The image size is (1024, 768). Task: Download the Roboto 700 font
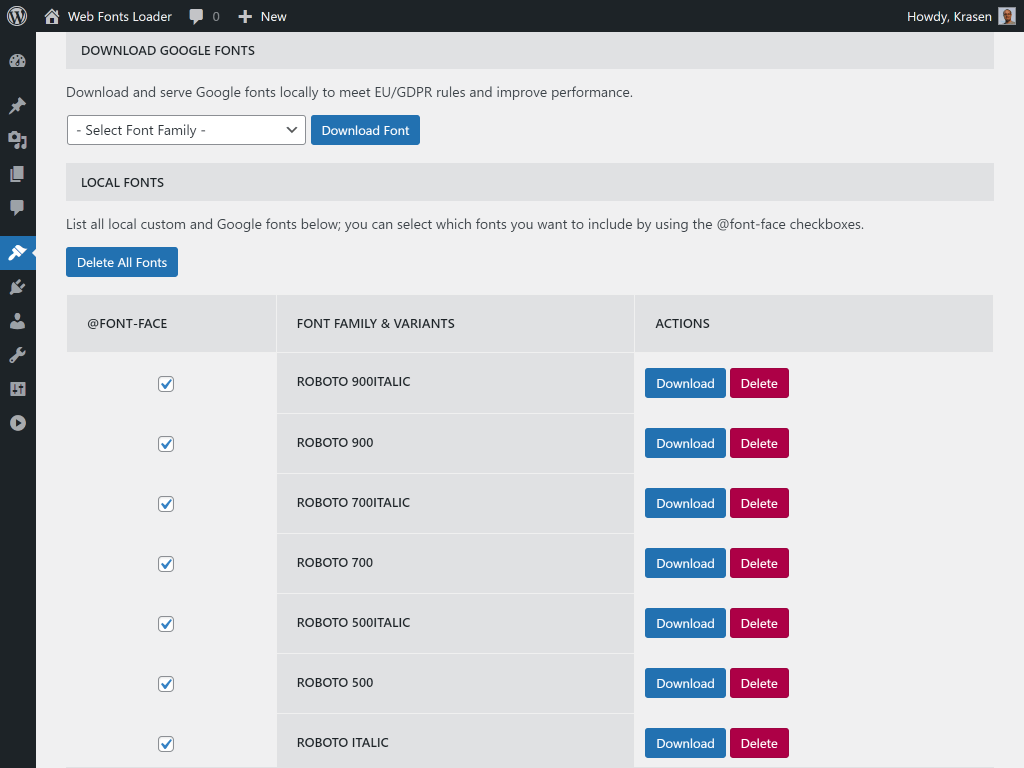[x=685, y=564]
